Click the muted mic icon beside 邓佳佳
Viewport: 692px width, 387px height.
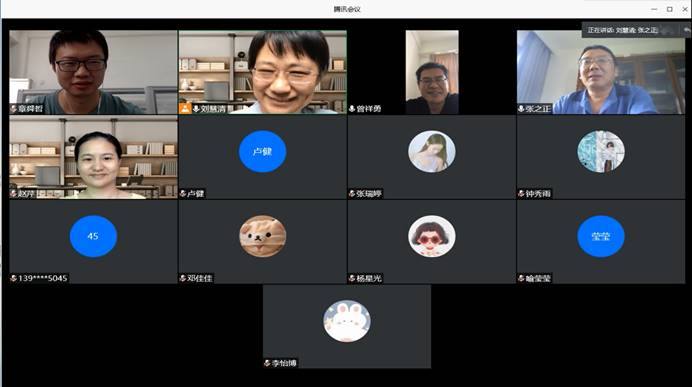pos(183,278)
